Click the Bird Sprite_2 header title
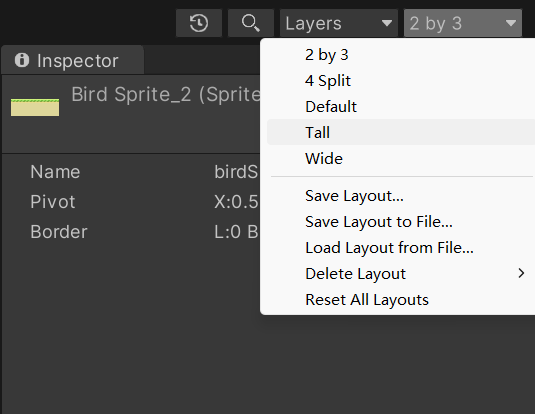535x414 pixels. (x=166, y=94)
